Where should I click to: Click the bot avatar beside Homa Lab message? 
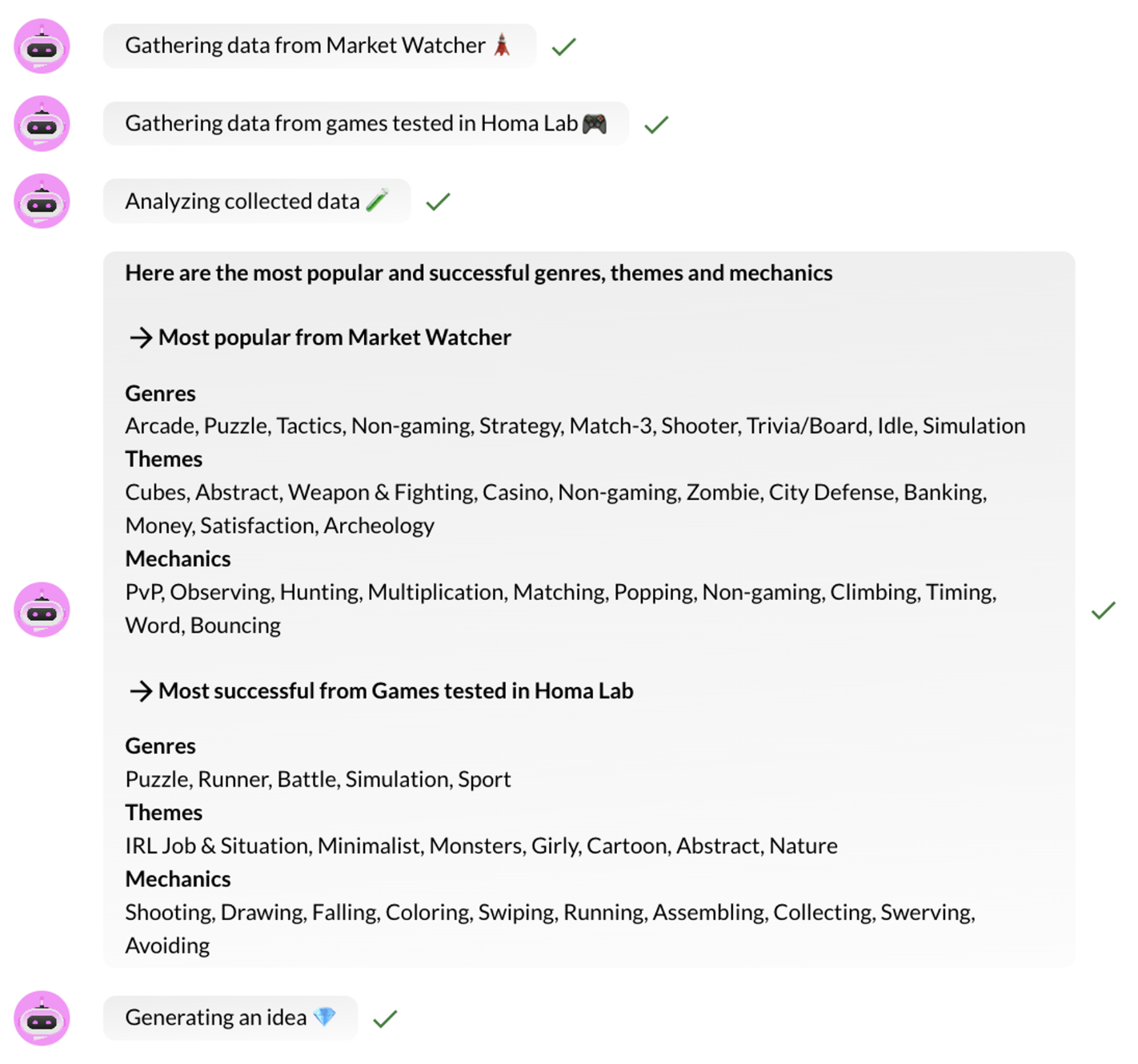click(42, 124)
